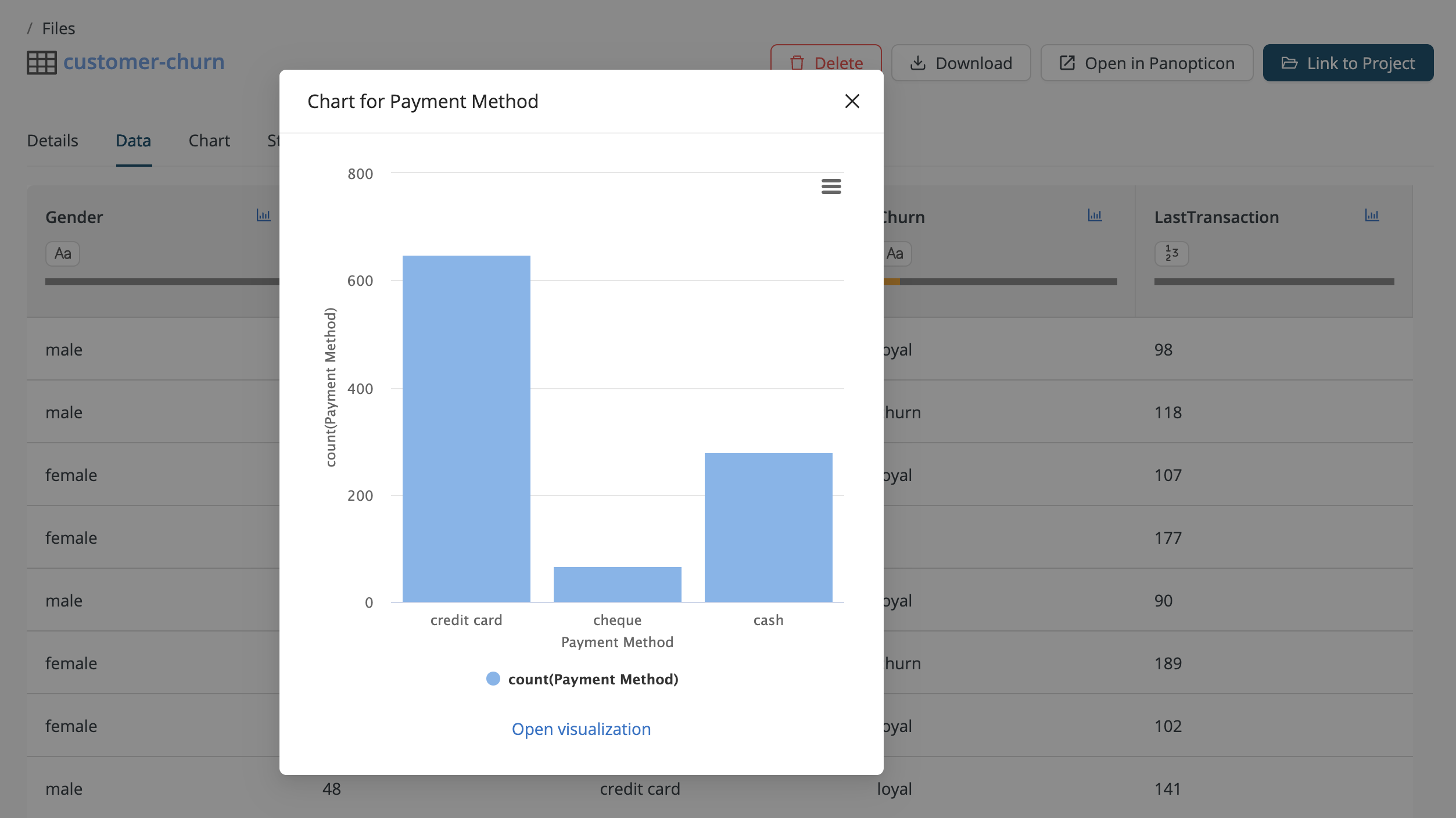
Task: Open chart icon for Gender column
Action: point(263,216)
